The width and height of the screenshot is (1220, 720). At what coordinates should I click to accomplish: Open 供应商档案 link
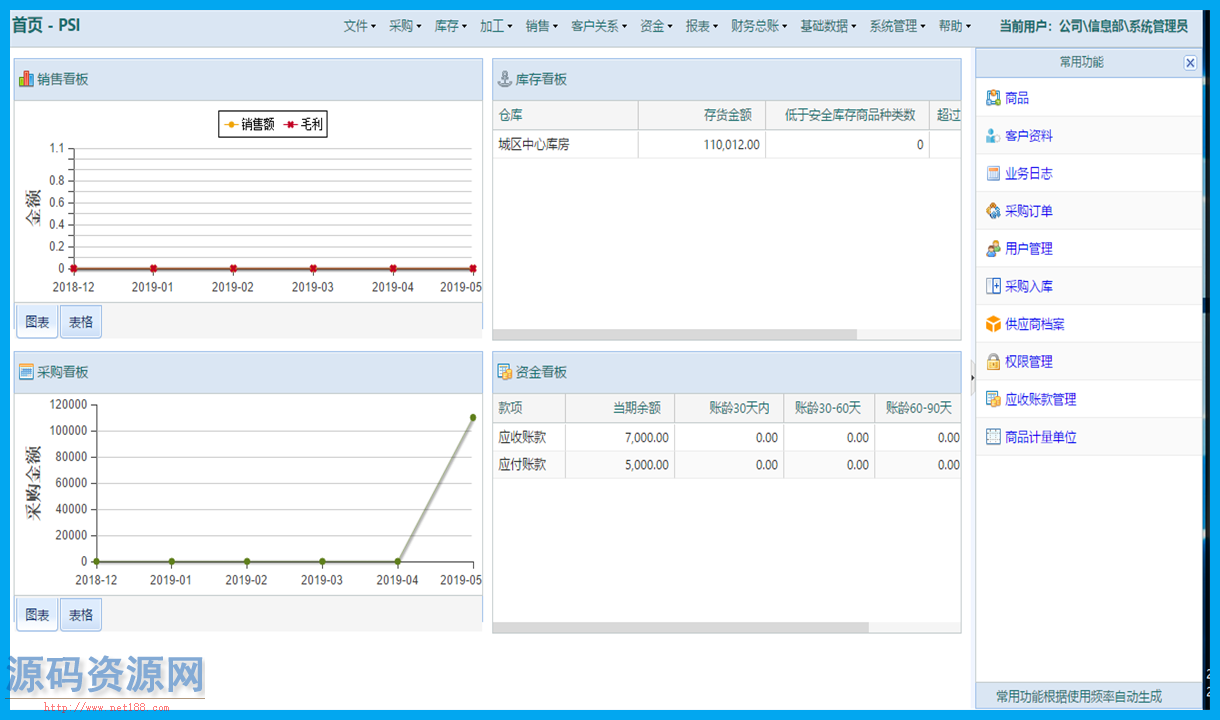(1035, 324)
